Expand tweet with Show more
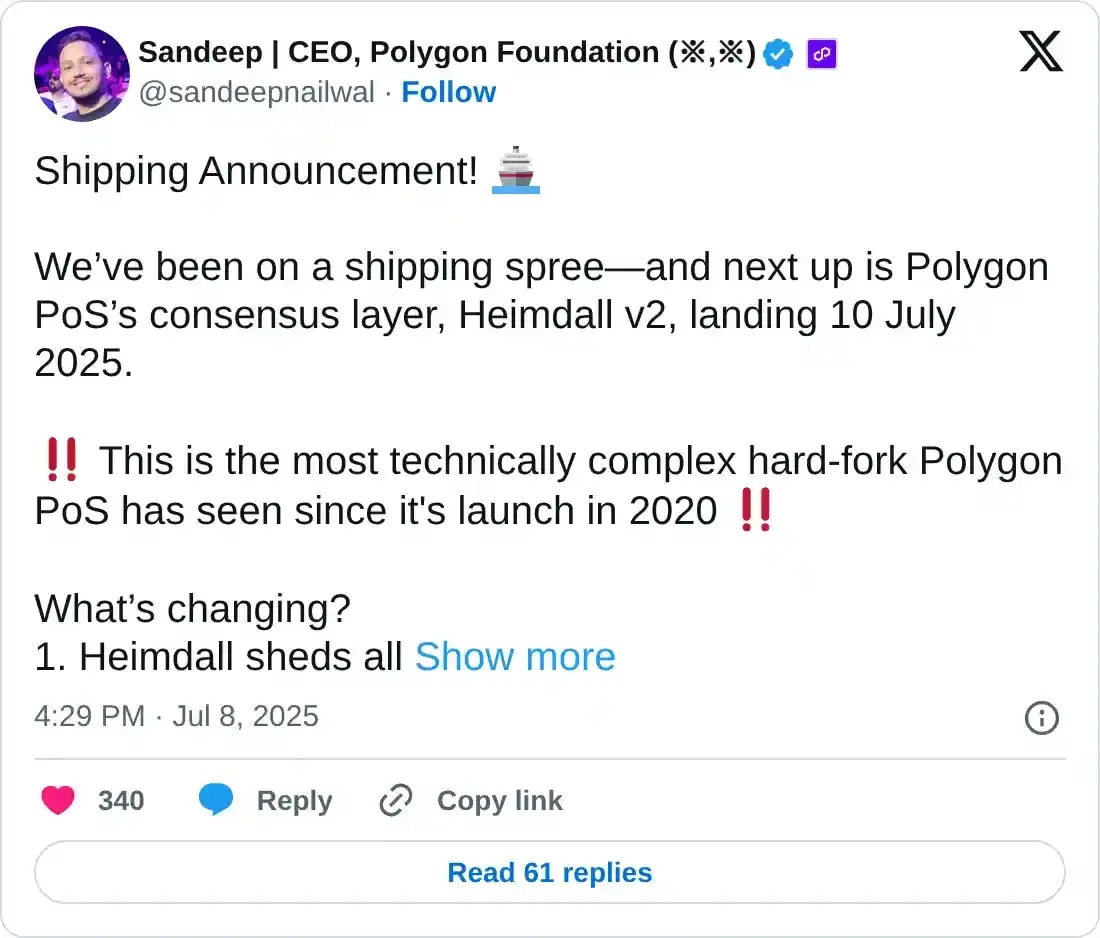The height and width of the screenshot is (938, 1100). click(x=515, y=656)
